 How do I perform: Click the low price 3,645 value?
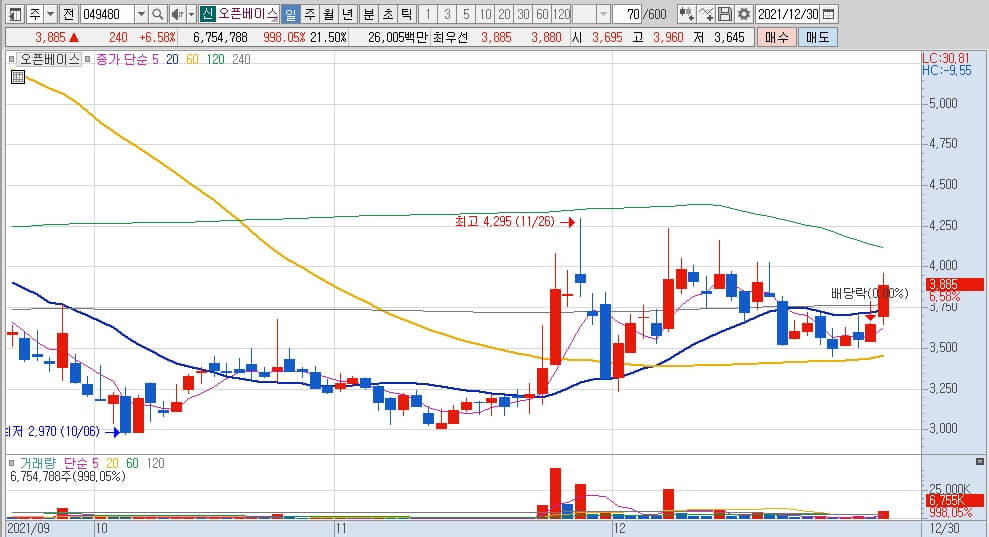(729, 38)
